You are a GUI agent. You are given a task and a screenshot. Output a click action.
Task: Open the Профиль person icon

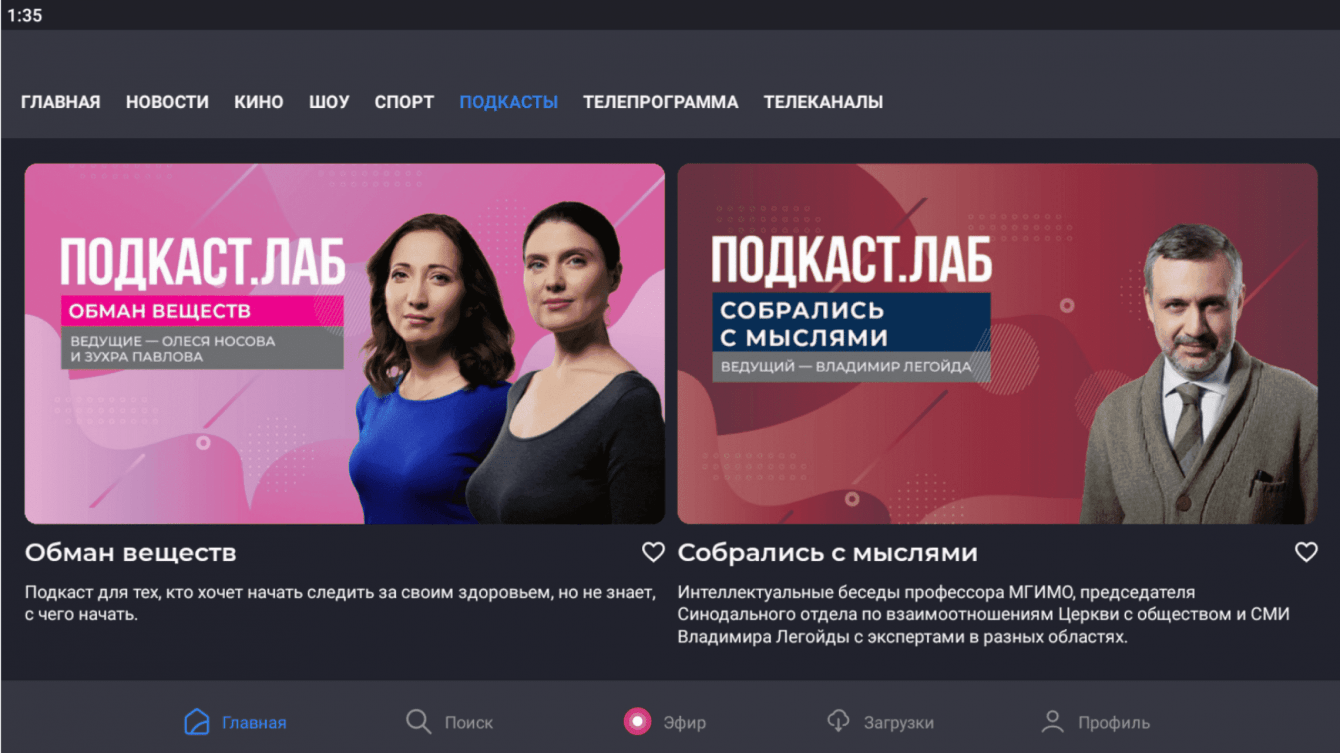coord(1052,721)
